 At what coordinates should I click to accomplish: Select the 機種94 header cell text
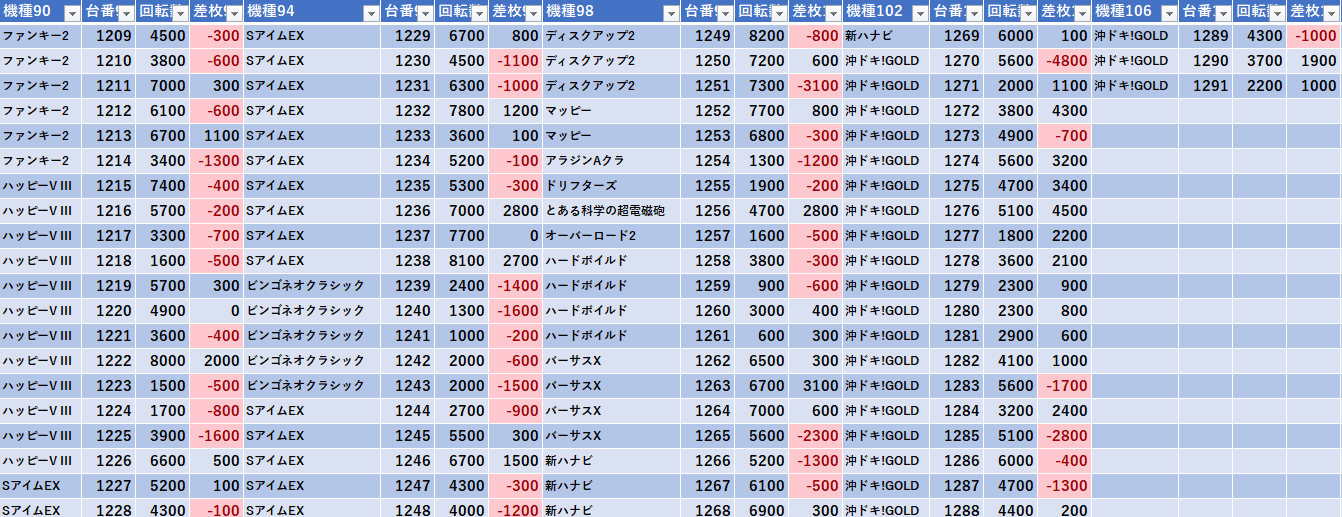tap(270, 12)
